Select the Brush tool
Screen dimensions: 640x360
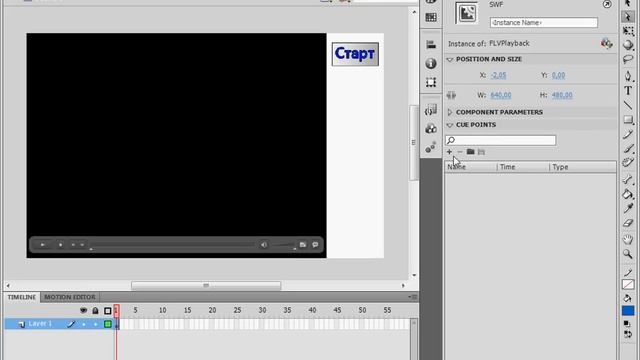point(628,149)
